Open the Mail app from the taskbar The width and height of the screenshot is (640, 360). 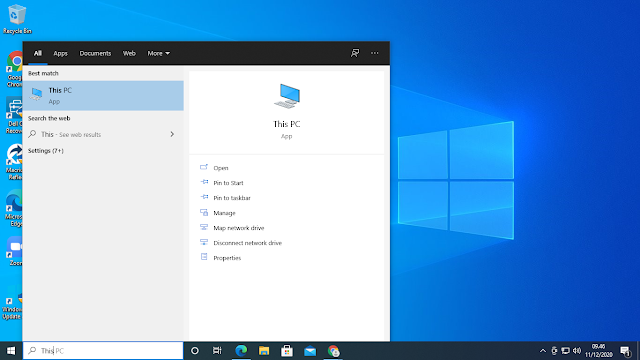(x=310, y=351)
